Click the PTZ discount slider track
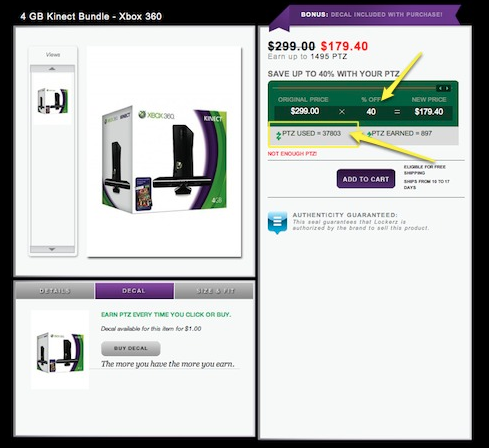The height and width of the screenshot is (448, 489). tap(354, 88)
